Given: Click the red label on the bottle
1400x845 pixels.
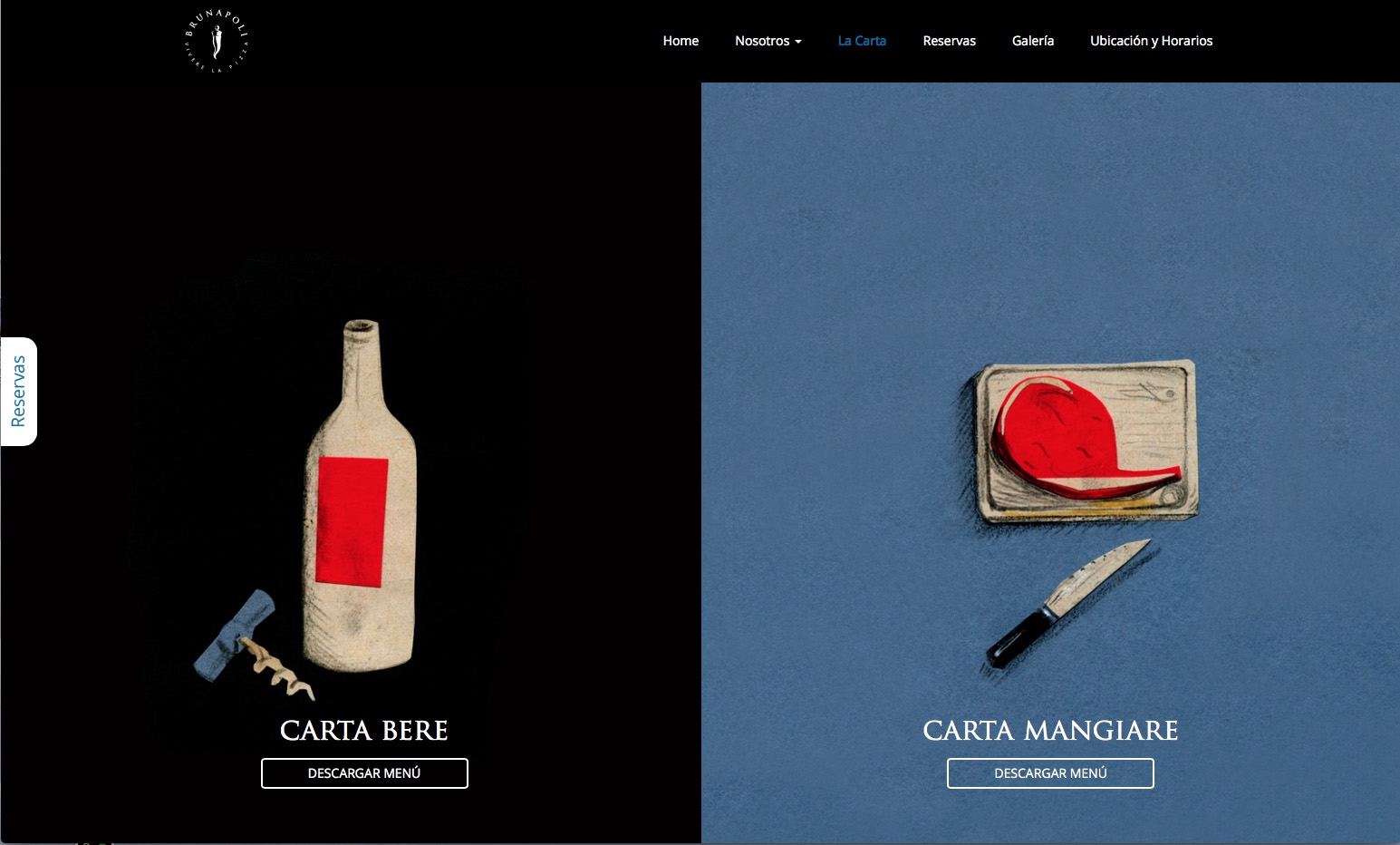Looking at the screenshot, I should coord(352,521).
